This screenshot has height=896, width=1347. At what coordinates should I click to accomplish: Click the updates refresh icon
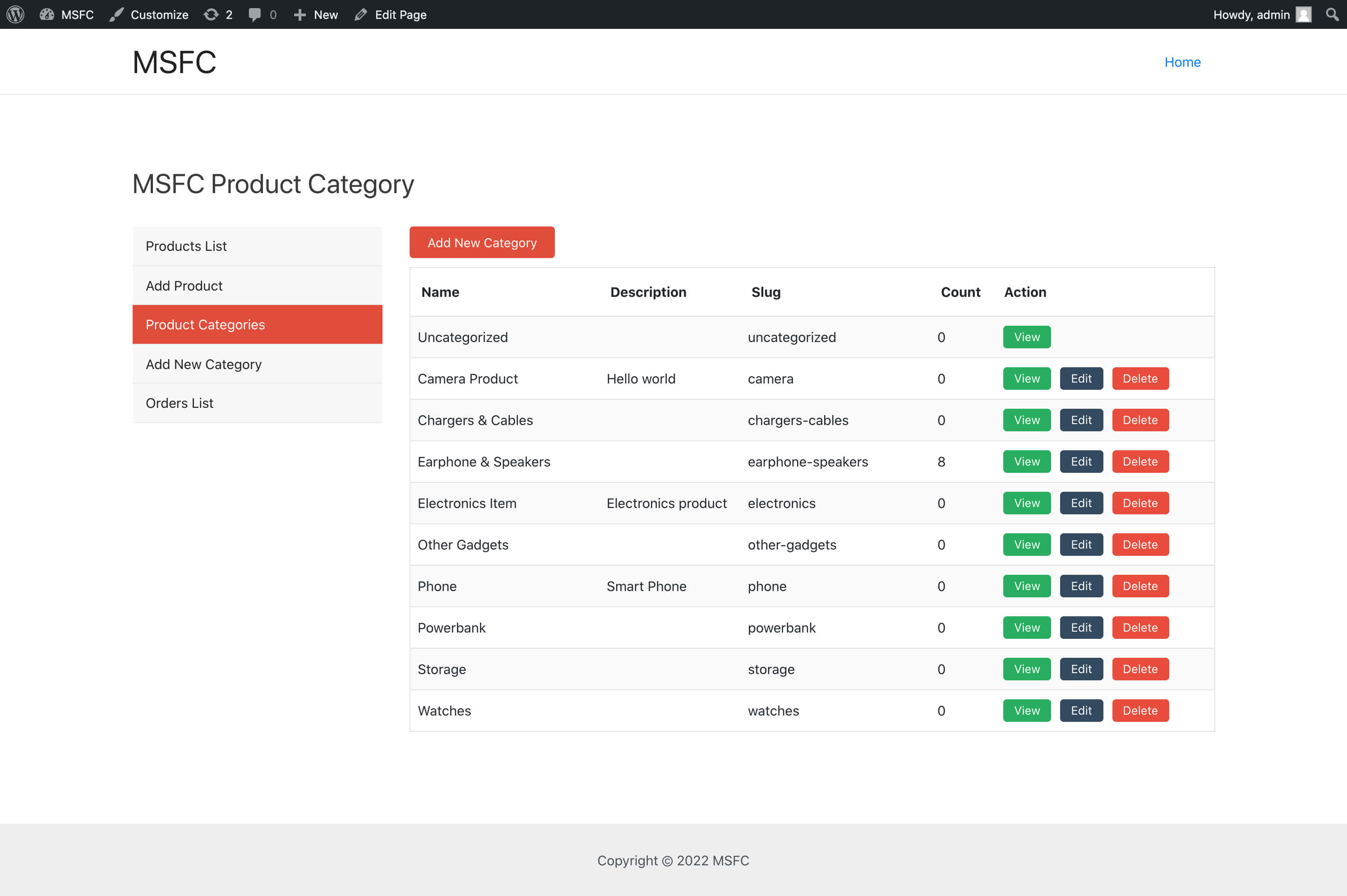pos(211,14)
